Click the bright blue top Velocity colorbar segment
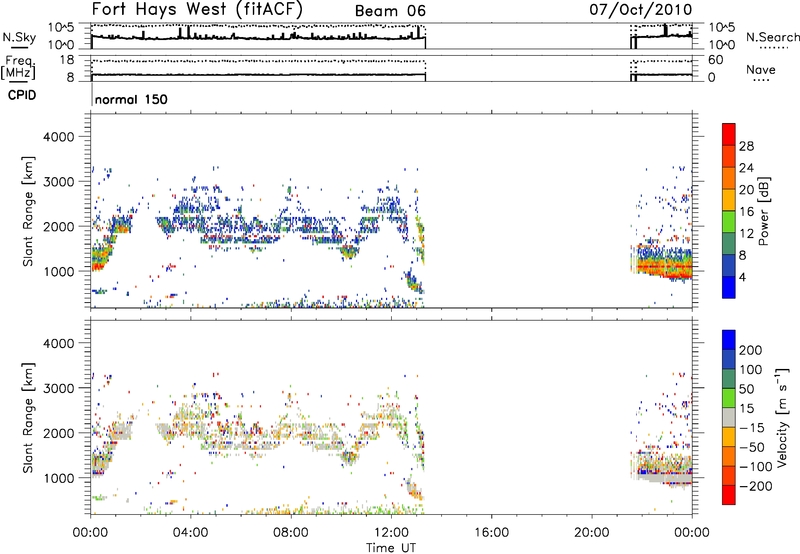 (x=729, y=340)
